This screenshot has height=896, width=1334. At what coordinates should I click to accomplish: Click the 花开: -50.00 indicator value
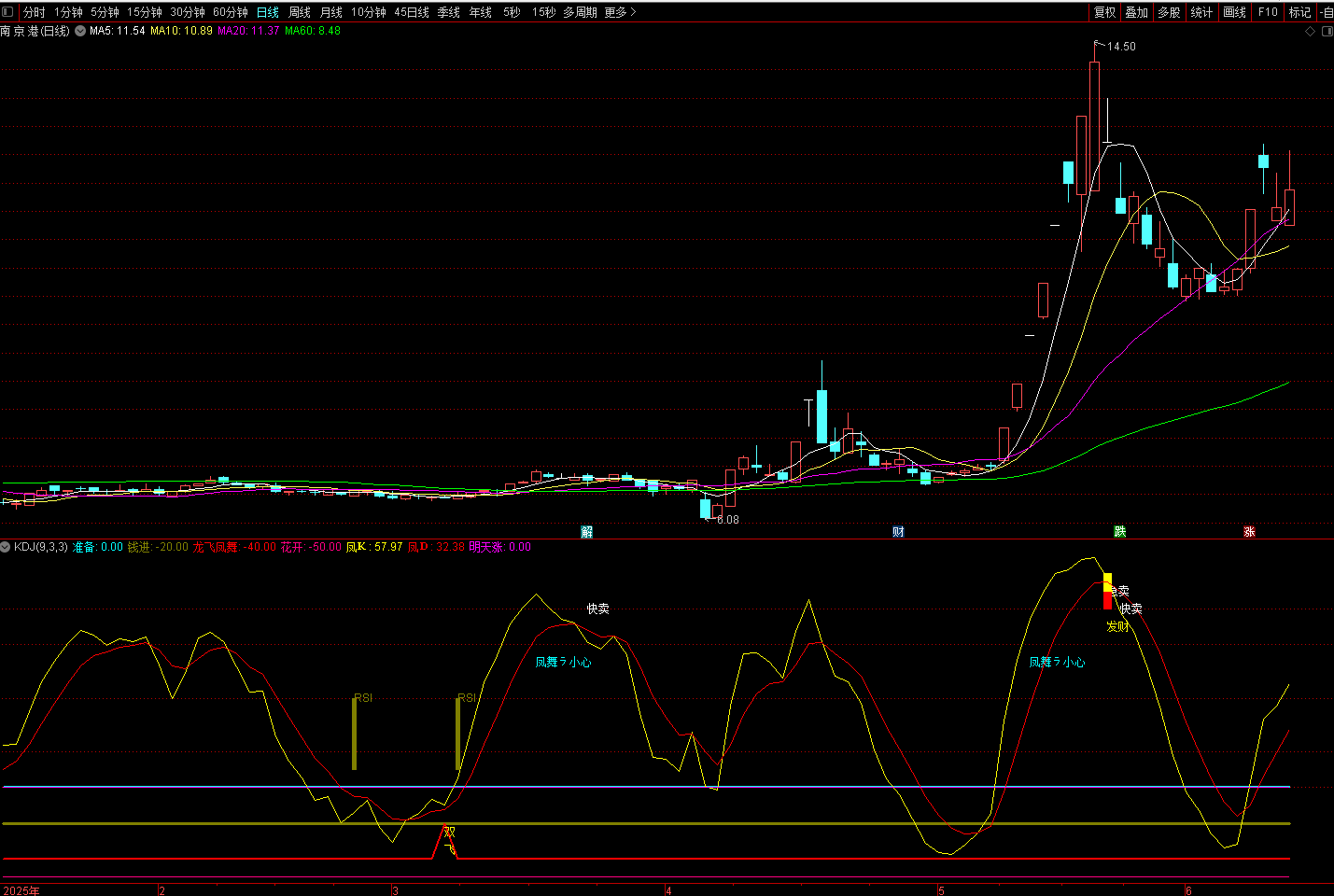[311, 547]
